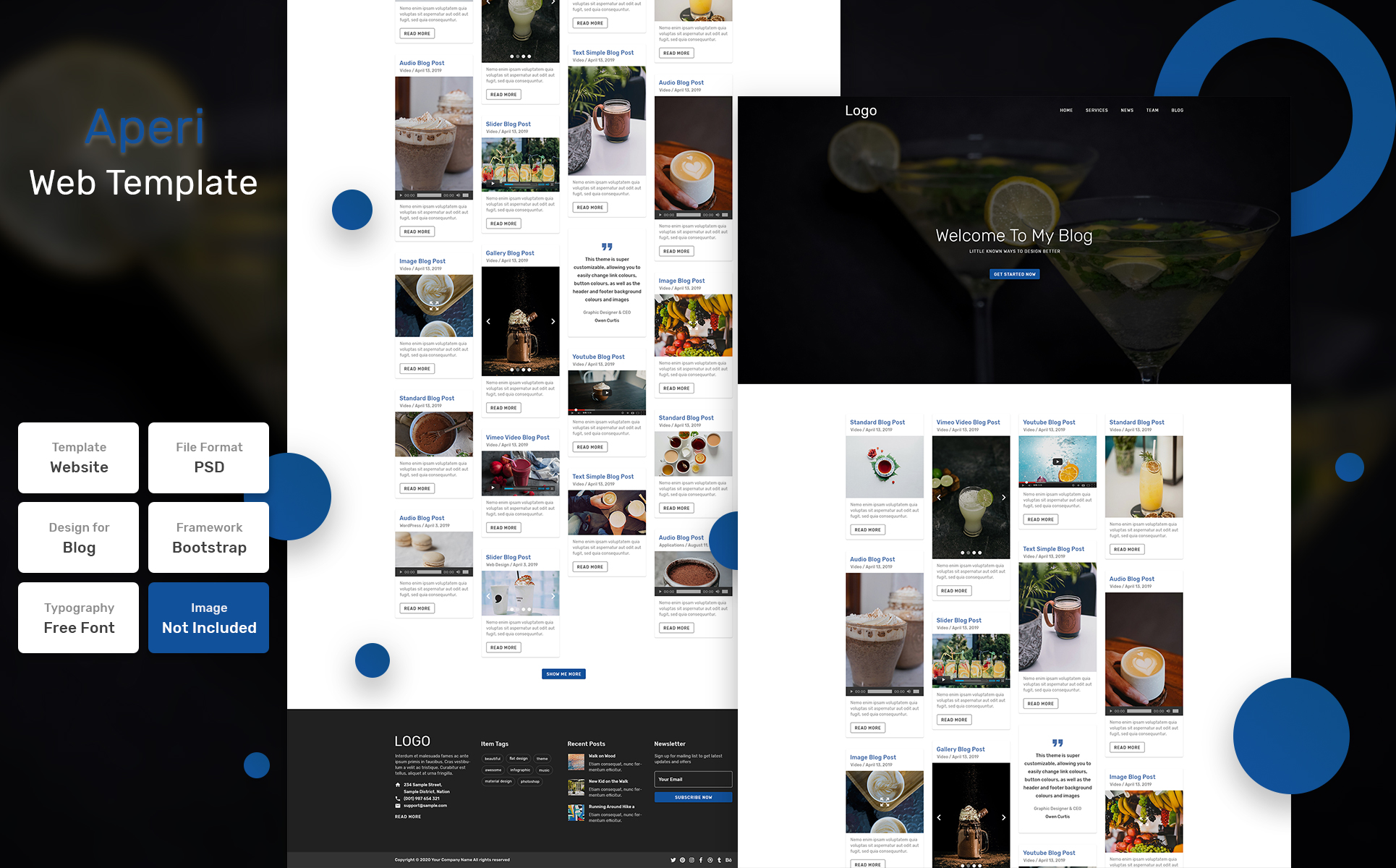Click the Instagram icon in the footer

click(692, 860)
